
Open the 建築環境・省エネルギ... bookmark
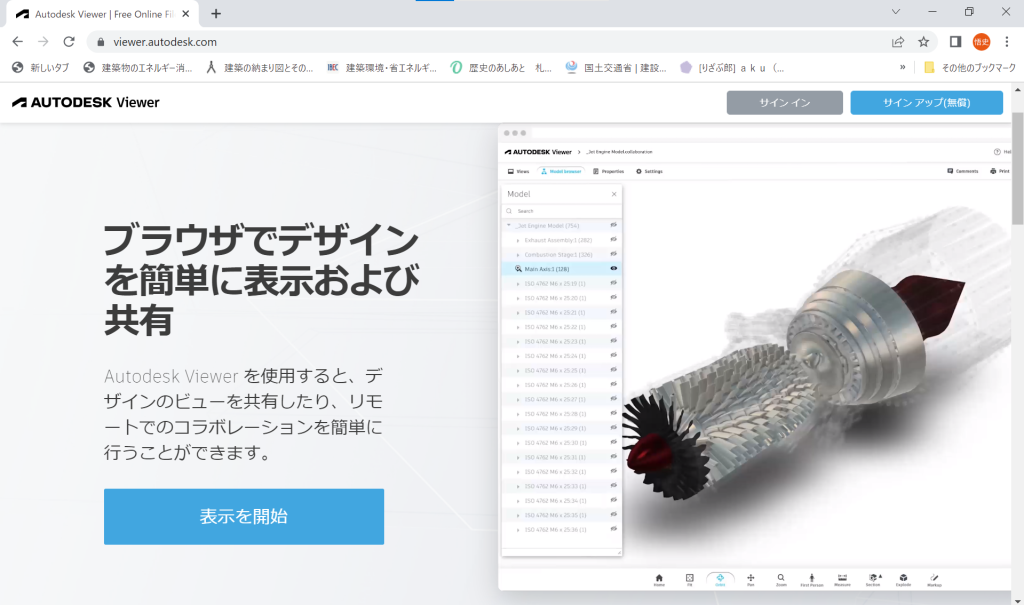pyautogui.click(x=381, y=67)
